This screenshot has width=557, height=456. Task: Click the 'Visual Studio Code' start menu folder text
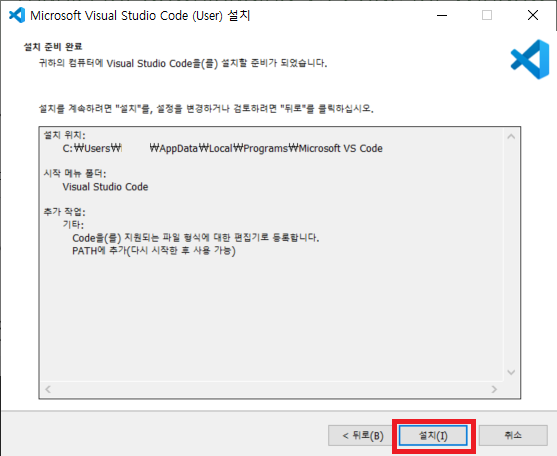point(105,187)
